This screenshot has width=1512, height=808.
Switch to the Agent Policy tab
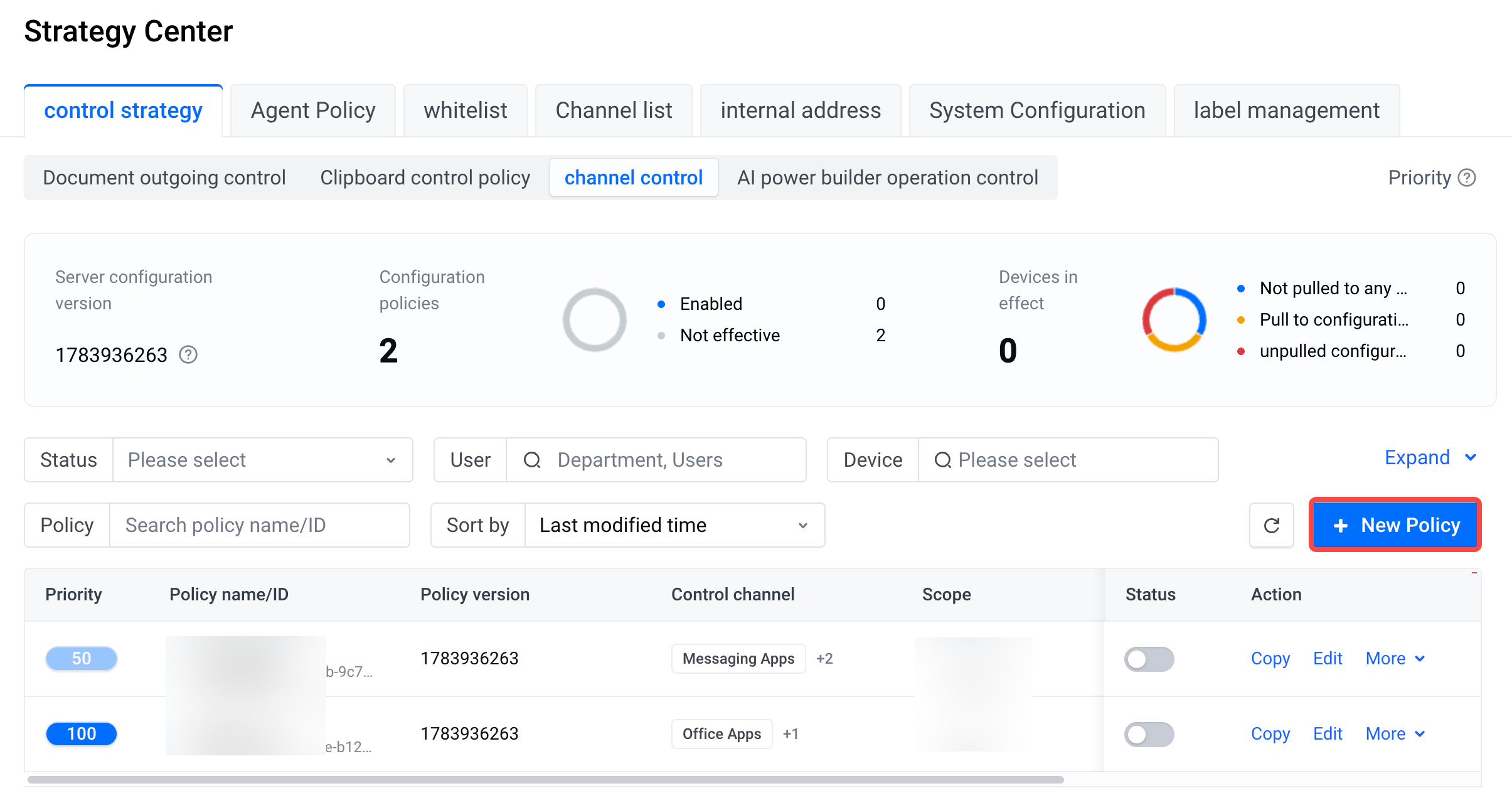(x=313, y=110)
